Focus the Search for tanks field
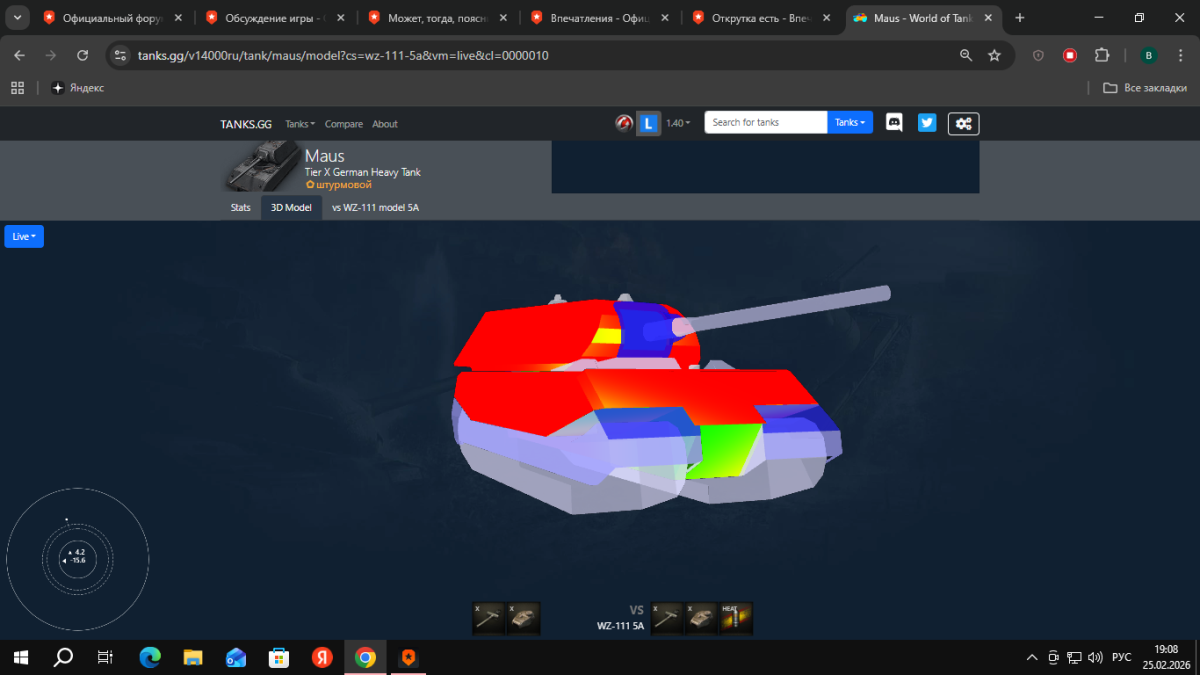The height and width of the screenshot is (675, 1200). (x=766, y=122)
